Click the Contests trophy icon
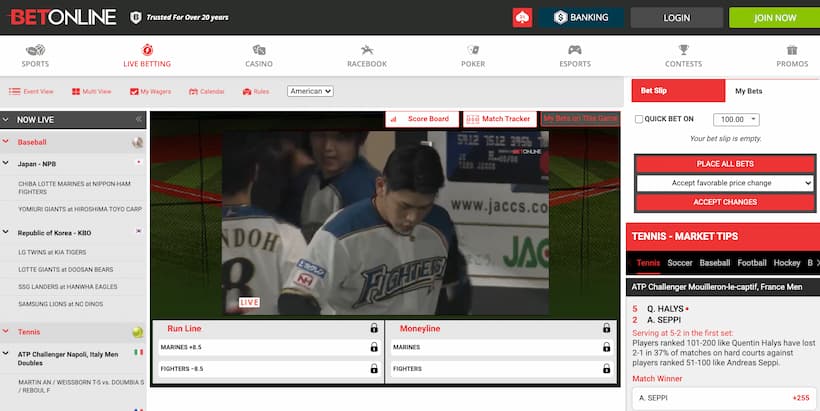Screen dimensions: 820x411 (684, 50)
